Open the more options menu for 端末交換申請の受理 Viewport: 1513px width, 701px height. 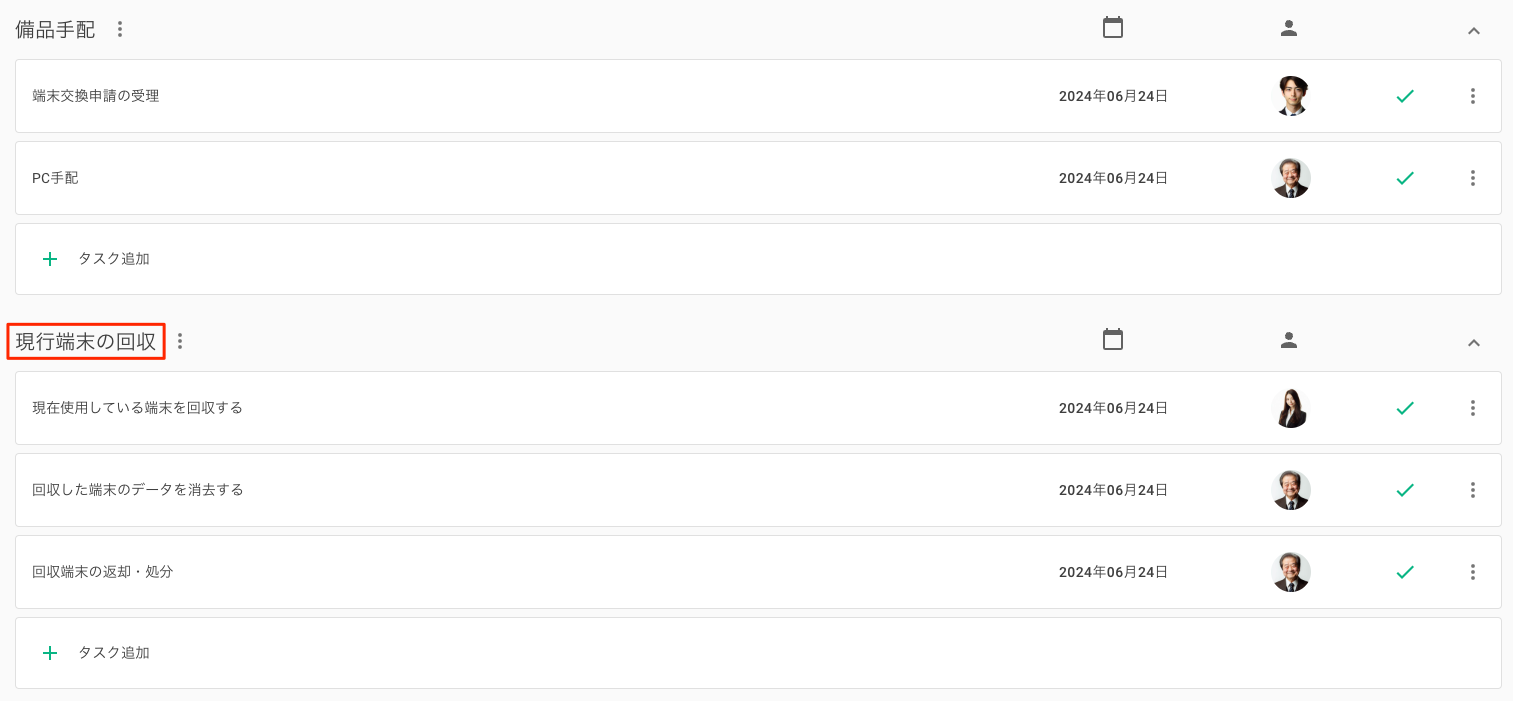pyautogui.click(x=1473, y=96)
